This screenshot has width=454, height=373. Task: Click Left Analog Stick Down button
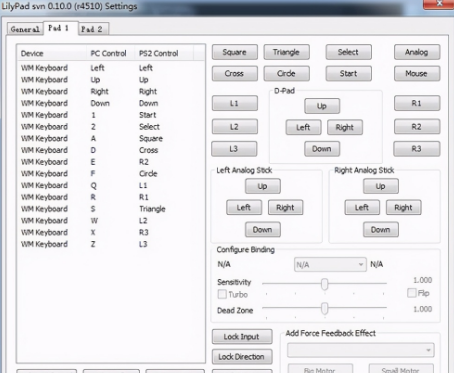pyautogui.click(x=263, y=230)
